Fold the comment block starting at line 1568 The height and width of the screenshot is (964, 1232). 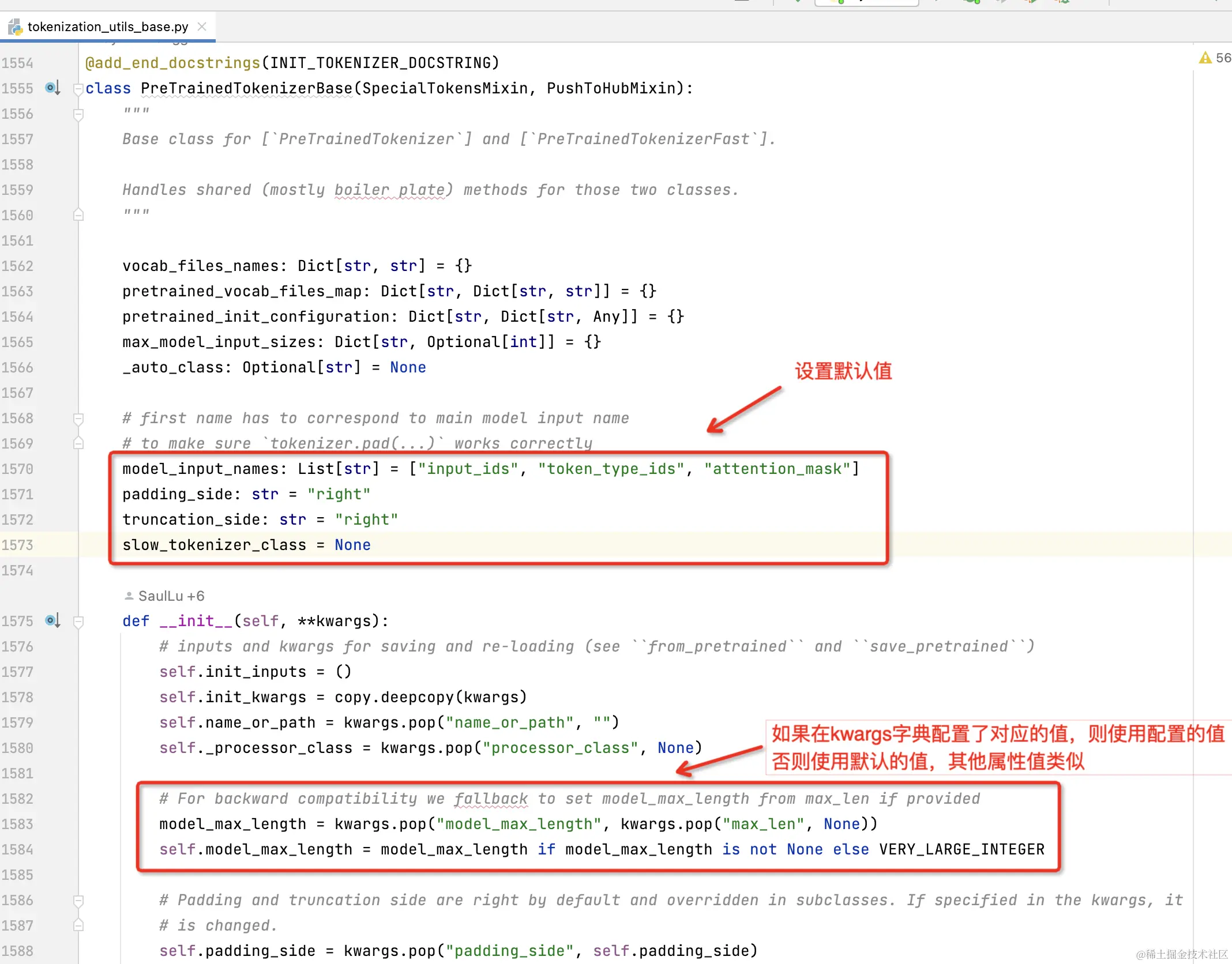pos(78,419)
